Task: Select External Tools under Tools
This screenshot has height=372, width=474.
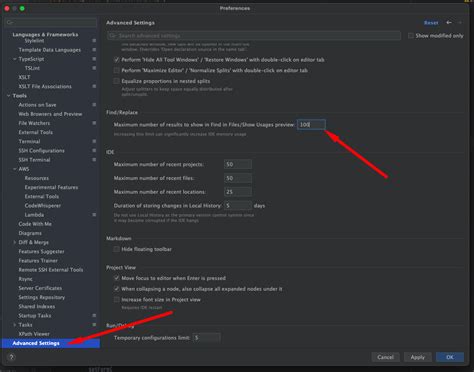Action: click(x=36, y=132)
